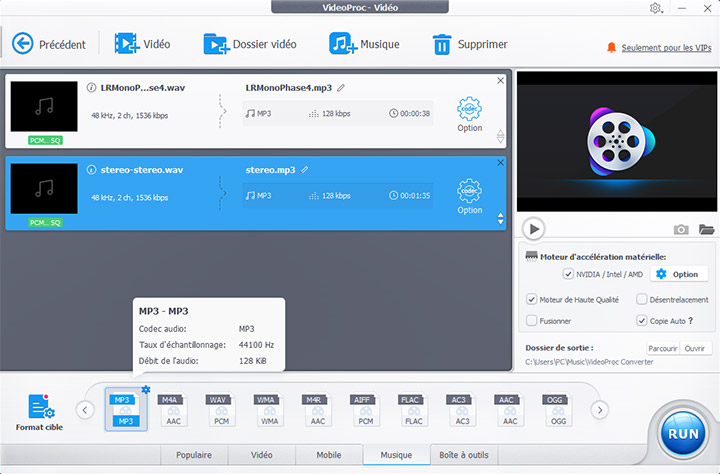Take a snapshot with camera icon
The height and width of the screenshot is (474, 720).
(x=681, y=229)
